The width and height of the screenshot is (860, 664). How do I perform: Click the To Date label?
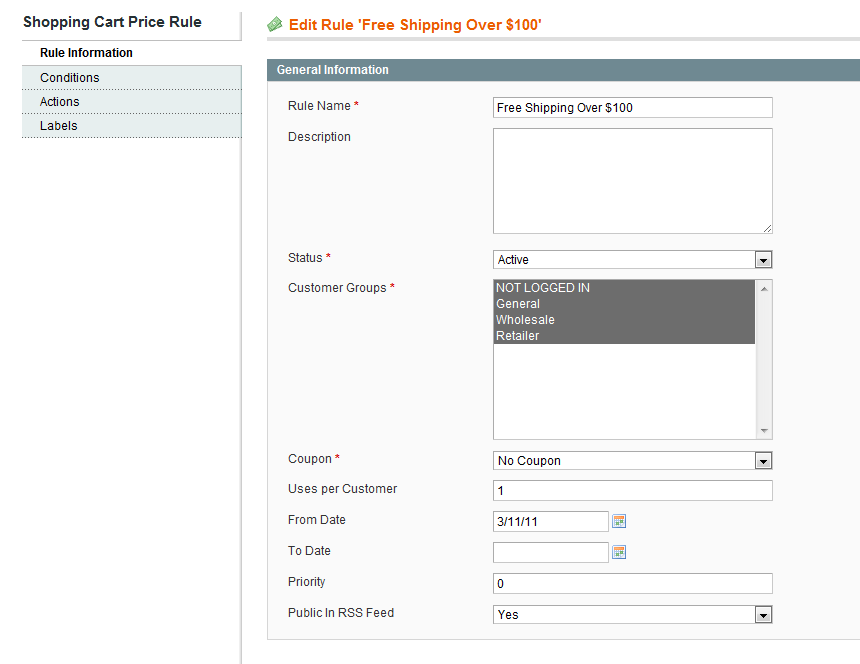tap(309, 551)
